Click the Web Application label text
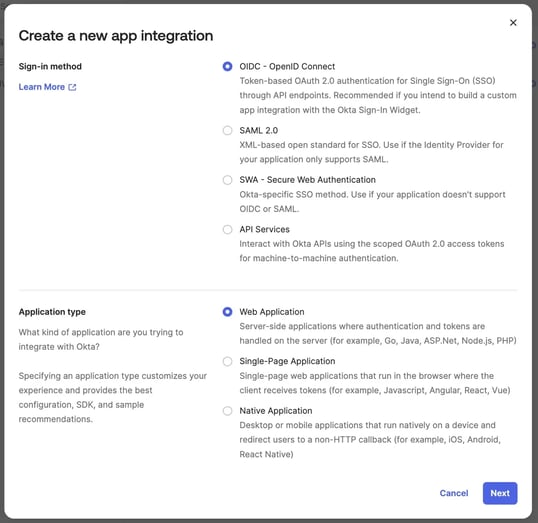Viewport: 538px width, 523px height. 272,312
